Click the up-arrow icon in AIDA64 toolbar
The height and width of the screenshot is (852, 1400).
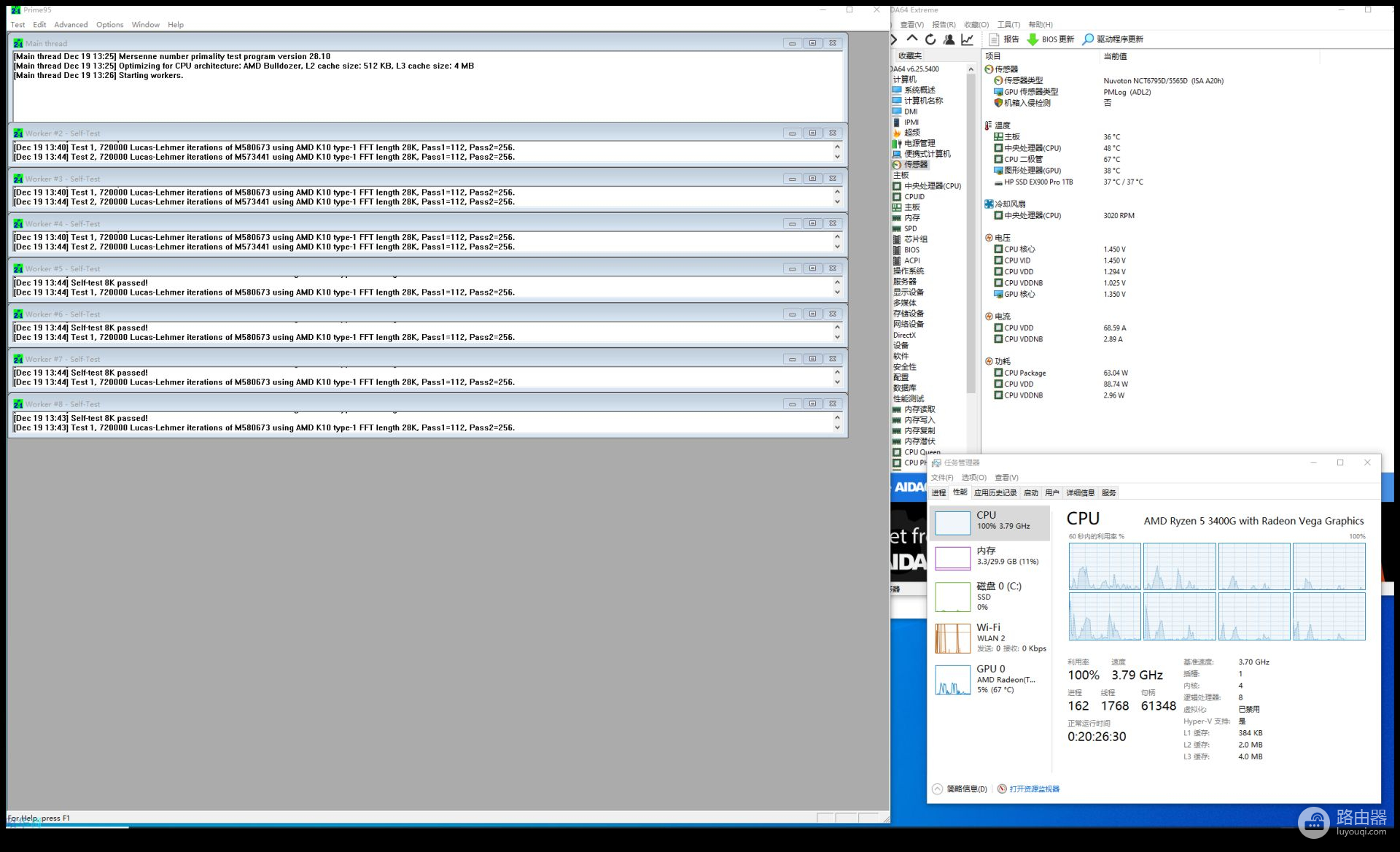coord(912,39)
